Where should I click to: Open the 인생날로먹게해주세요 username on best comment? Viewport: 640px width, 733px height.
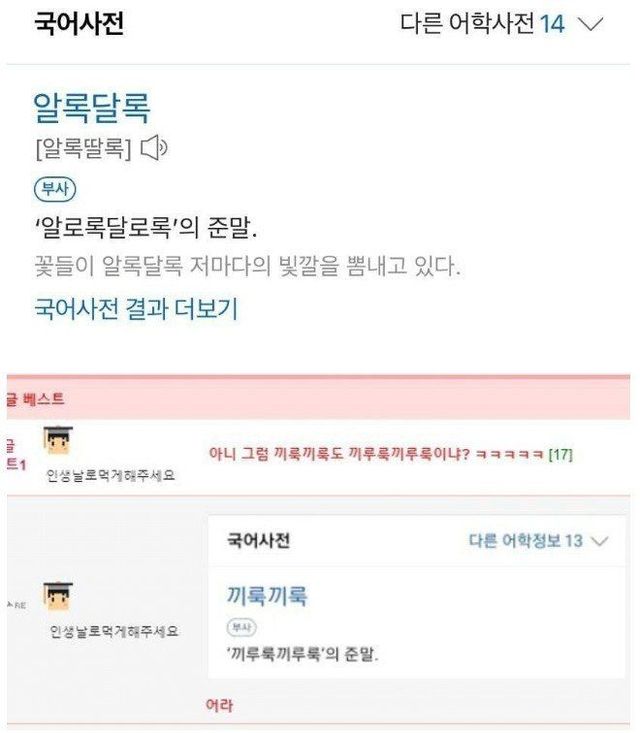pyautogui.click(x=110, y=475)
